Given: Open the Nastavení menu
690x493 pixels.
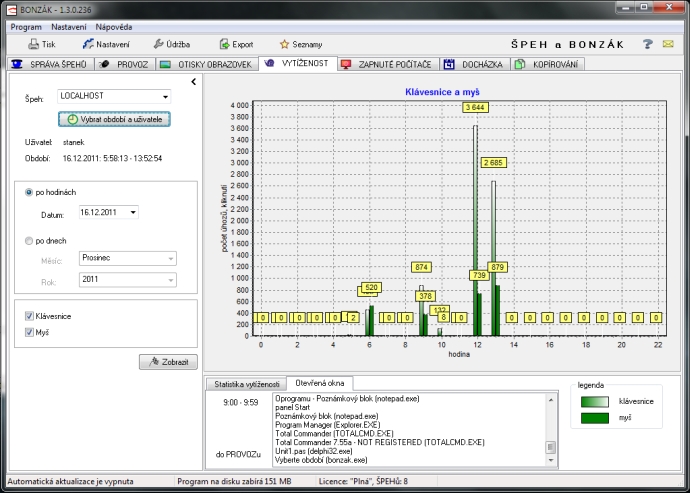Looking at the screenshot, I should click(69, 27).
